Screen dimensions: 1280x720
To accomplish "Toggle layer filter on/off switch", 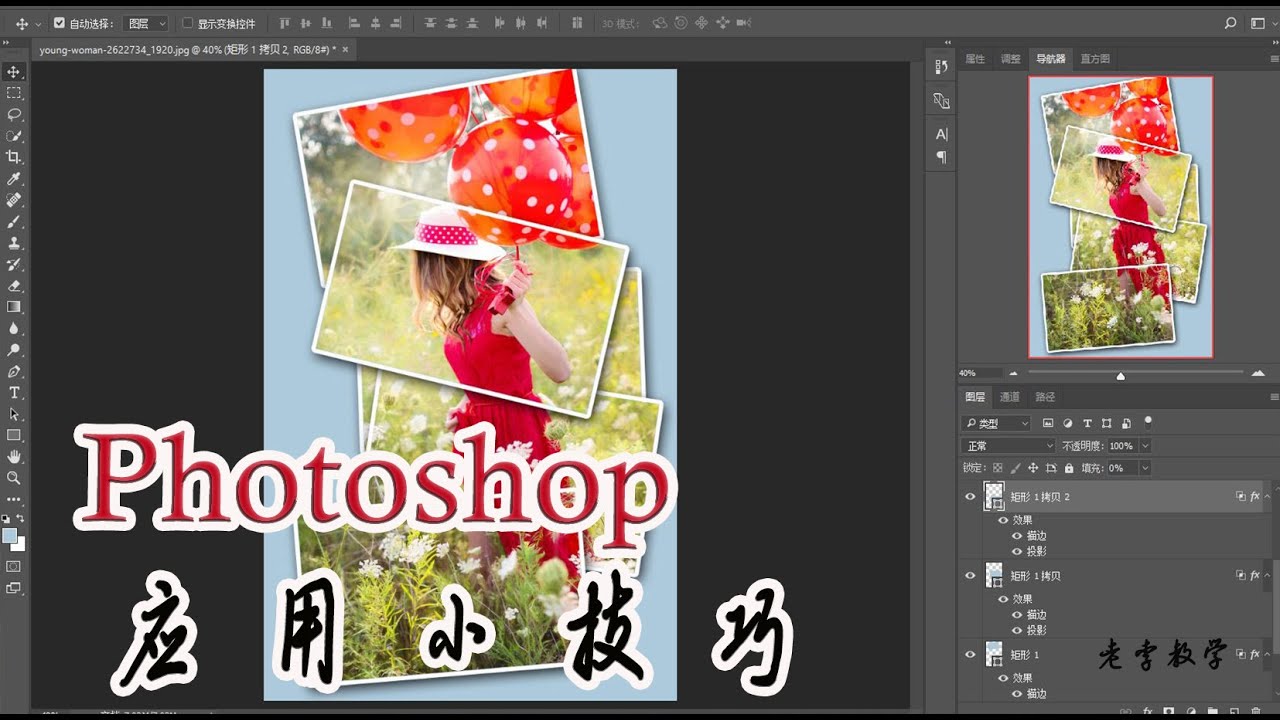I will tap(1148, 422).
